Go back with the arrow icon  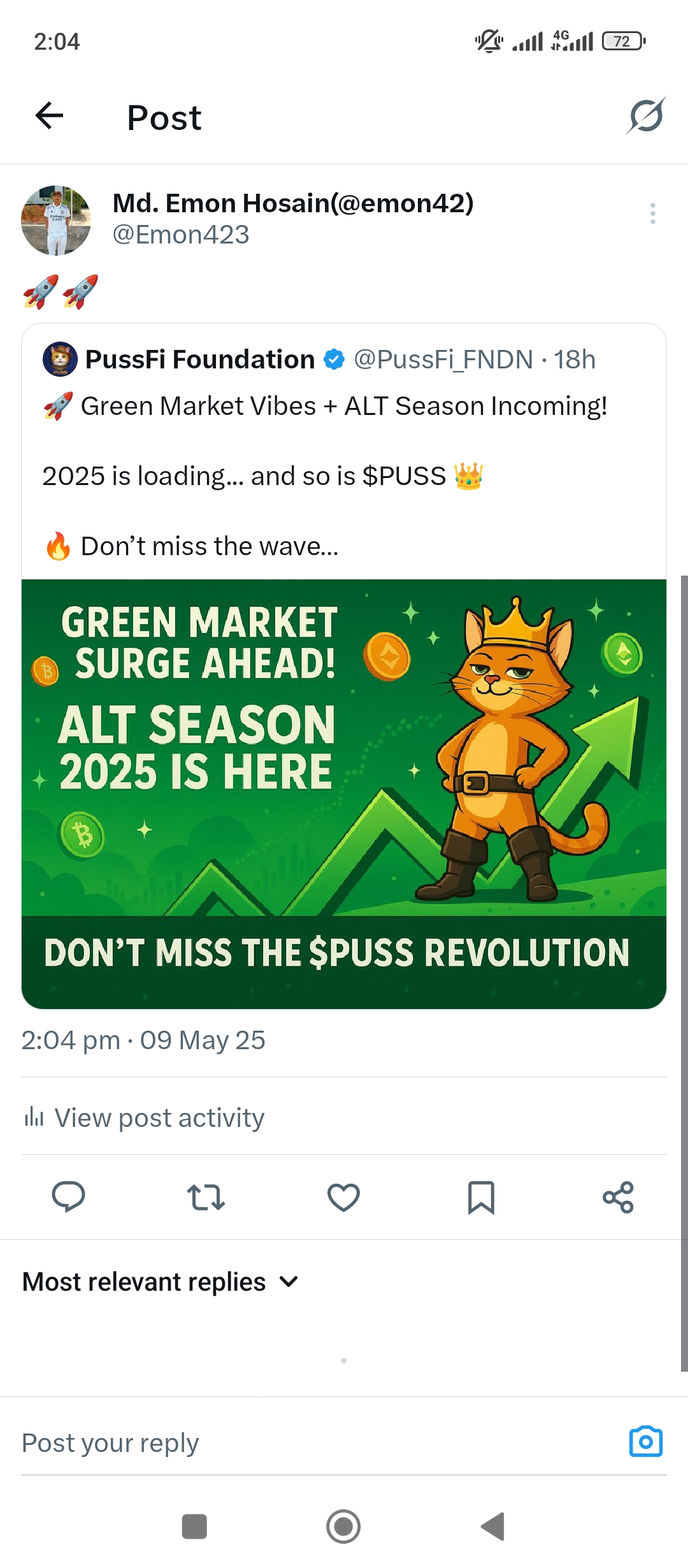pyautogui.click(x=49, y=116)
